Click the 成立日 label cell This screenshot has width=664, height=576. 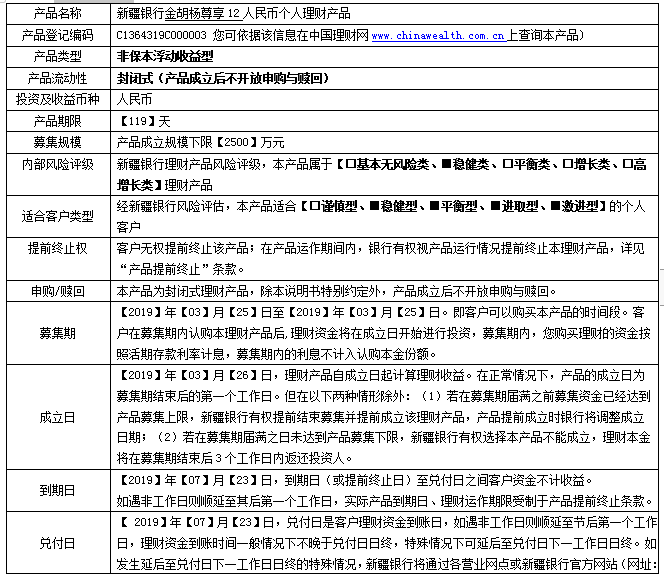click(58, 417)
